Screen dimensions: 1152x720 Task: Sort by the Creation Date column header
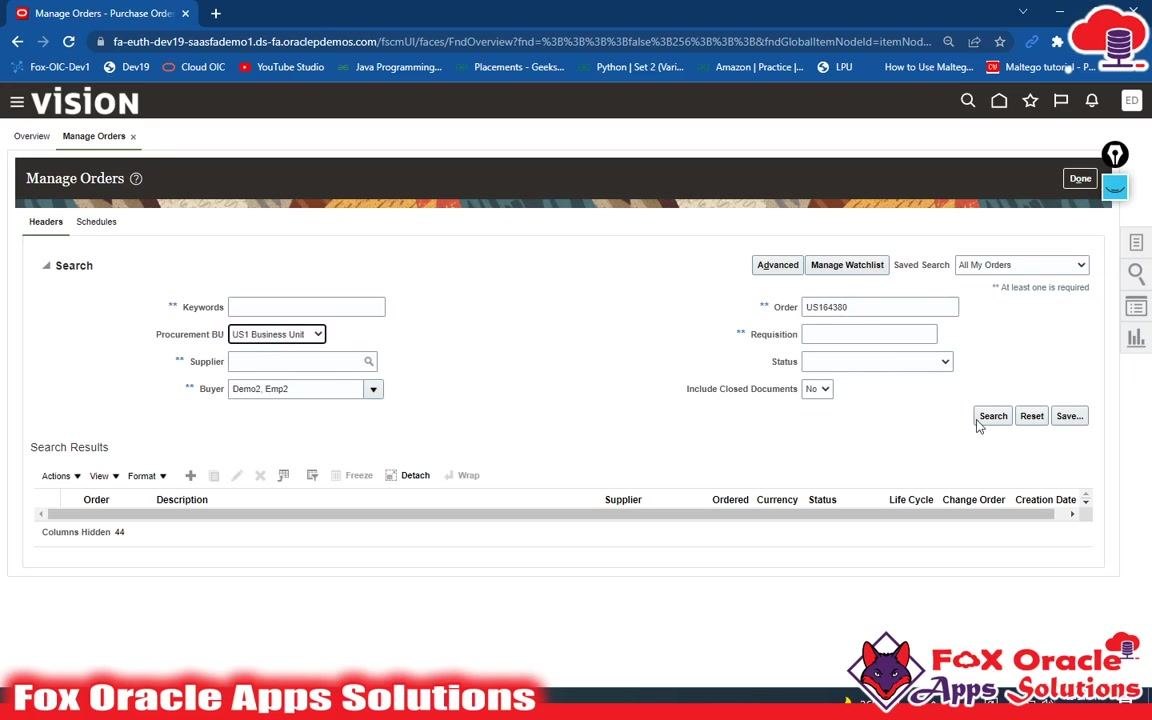(x=1045, y=500)
